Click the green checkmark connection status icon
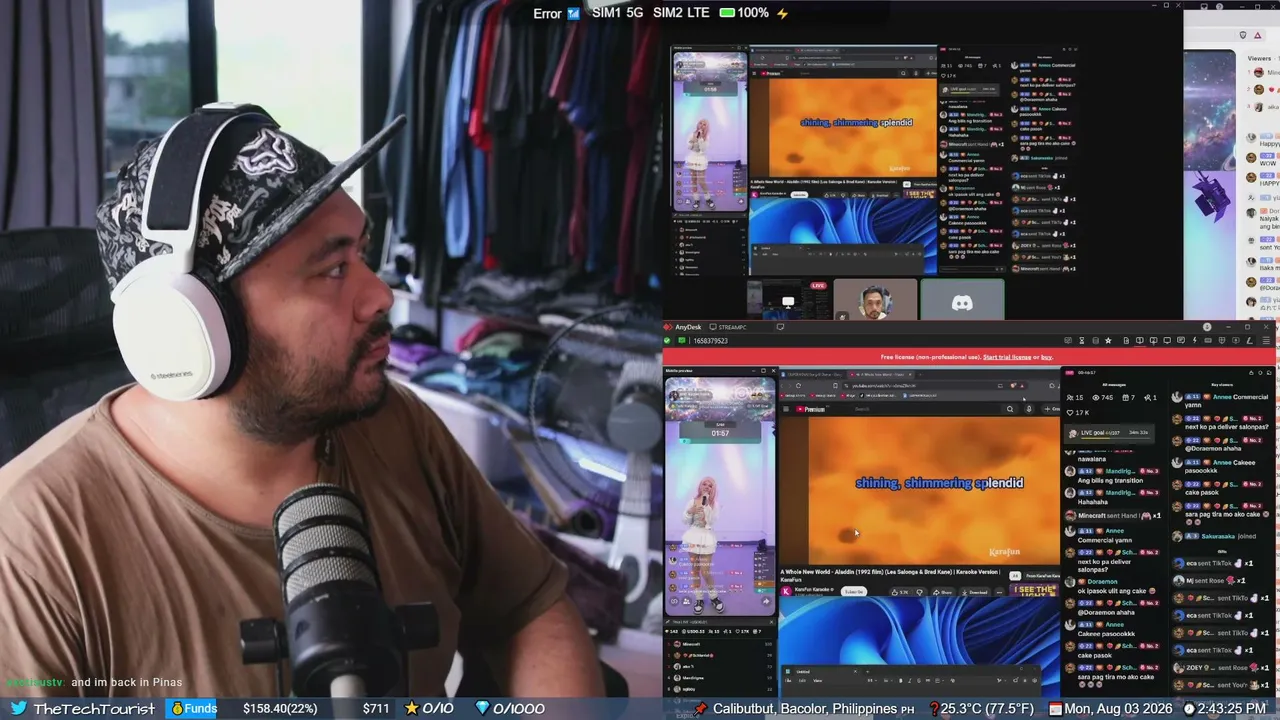The height and width of the screenshot is (720, 1280). (667, 341)
